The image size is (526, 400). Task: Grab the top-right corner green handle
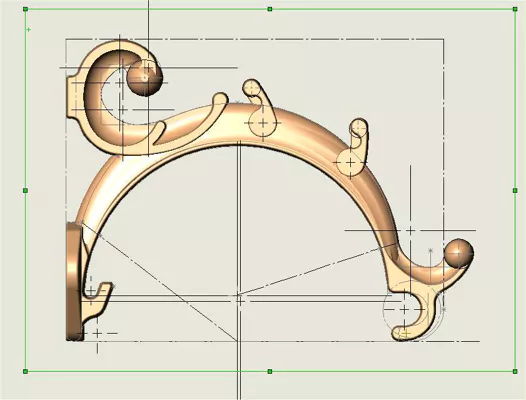515,9
